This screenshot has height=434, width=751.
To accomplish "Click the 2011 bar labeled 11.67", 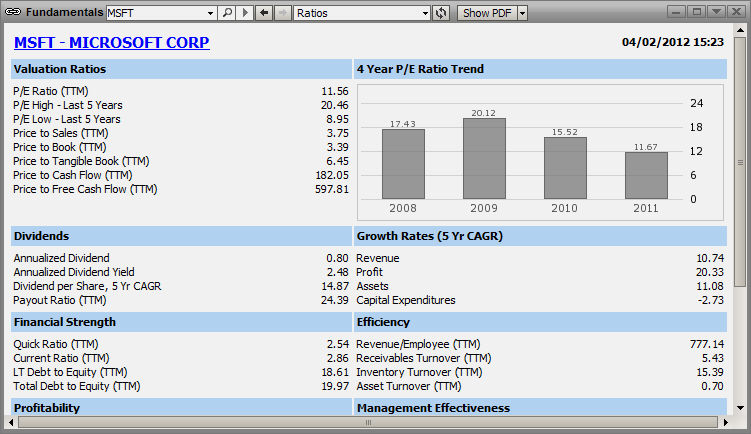I will click(646, 175).
